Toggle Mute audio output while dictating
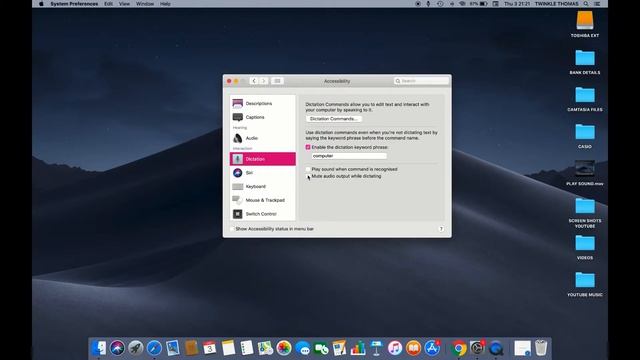The height and width of the screenshot is (360, 640). (x=308, y=176)
